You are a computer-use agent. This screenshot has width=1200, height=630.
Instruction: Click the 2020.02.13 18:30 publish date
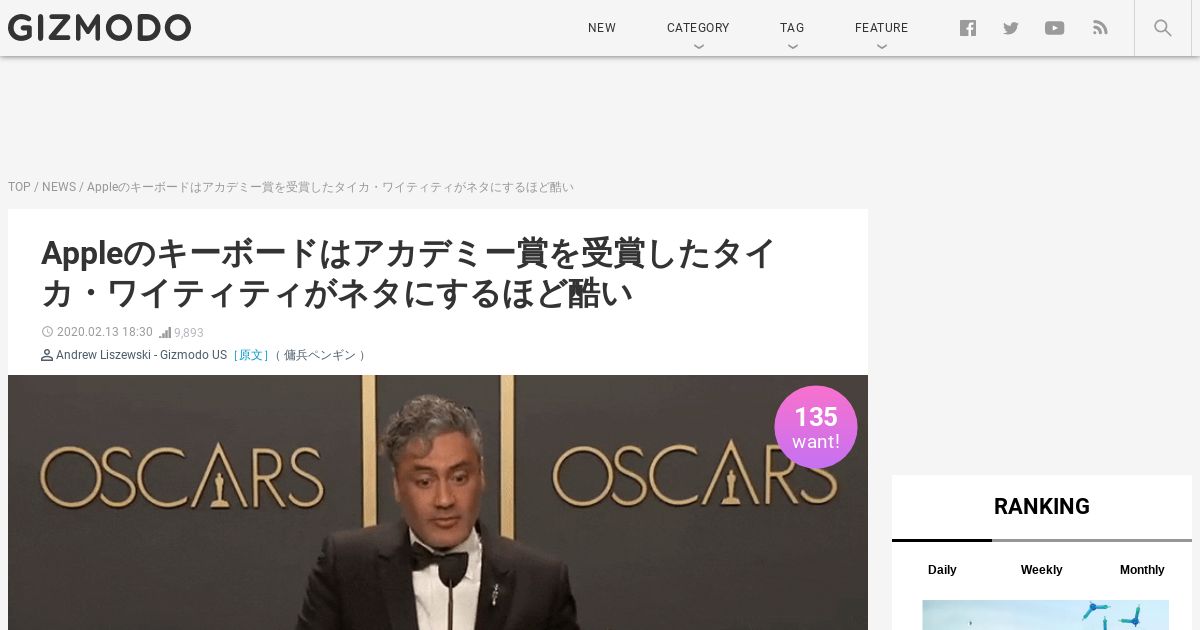point(105,332)
